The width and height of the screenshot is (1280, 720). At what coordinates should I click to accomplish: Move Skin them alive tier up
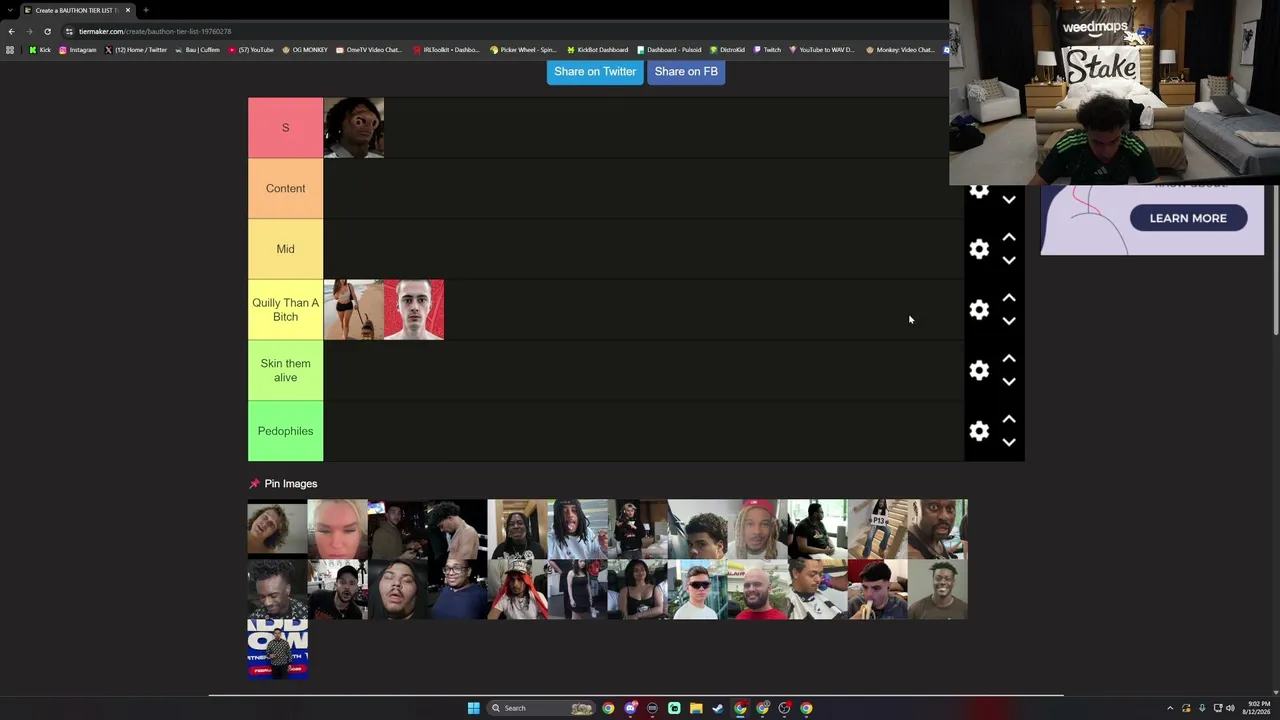[x=1009, y=359]
